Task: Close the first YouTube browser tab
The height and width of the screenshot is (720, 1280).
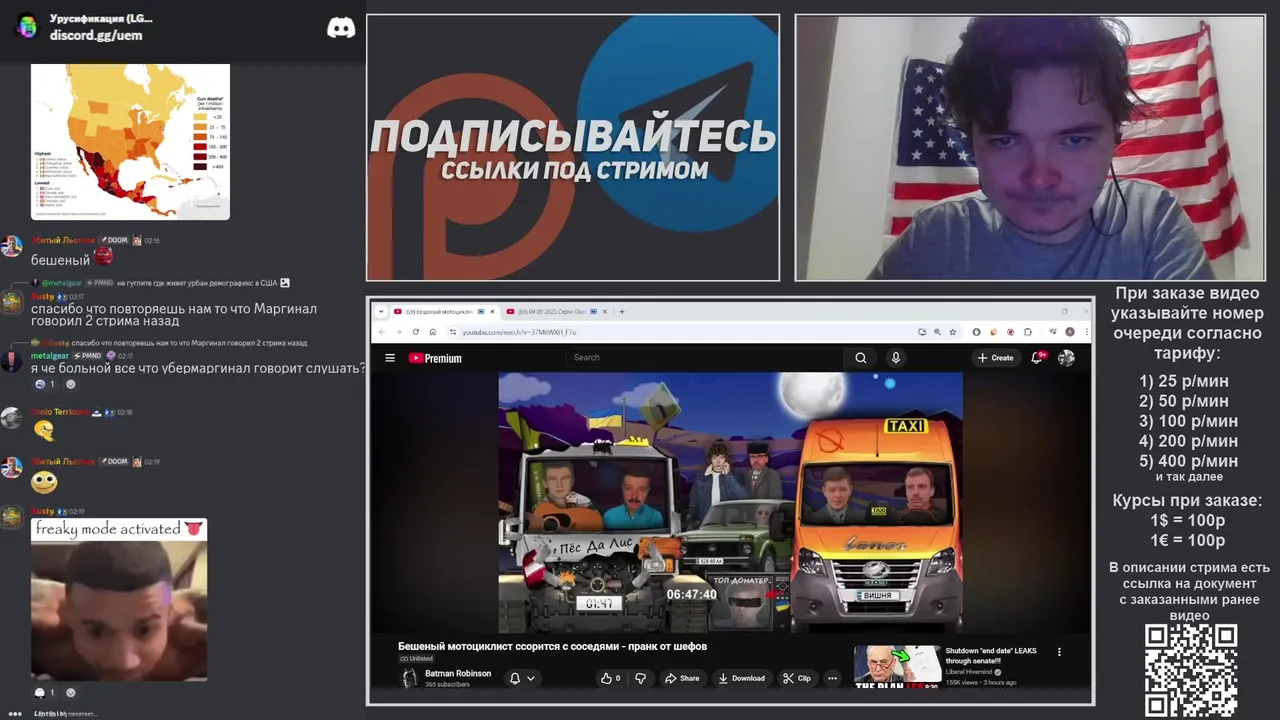Action: pos(493,311)
